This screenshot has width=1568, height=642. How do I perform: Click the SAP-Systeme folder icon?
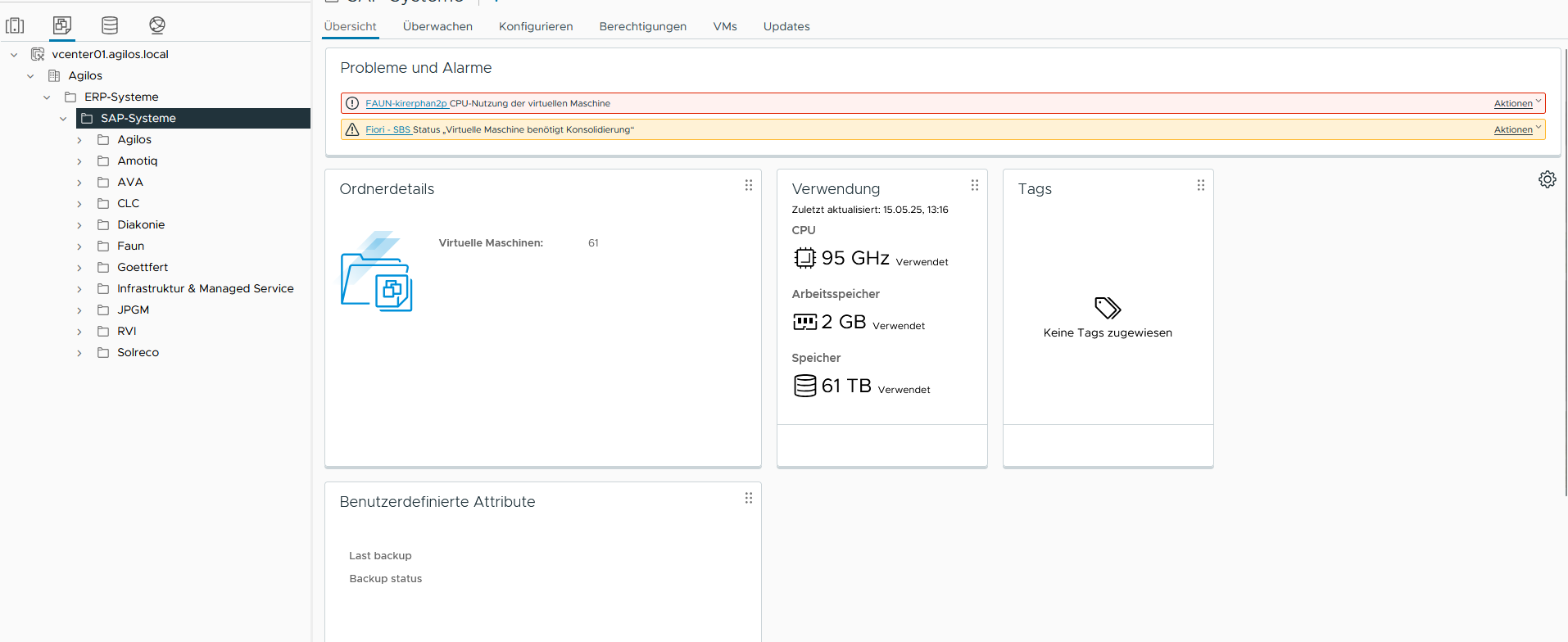[x=87, y=118]
